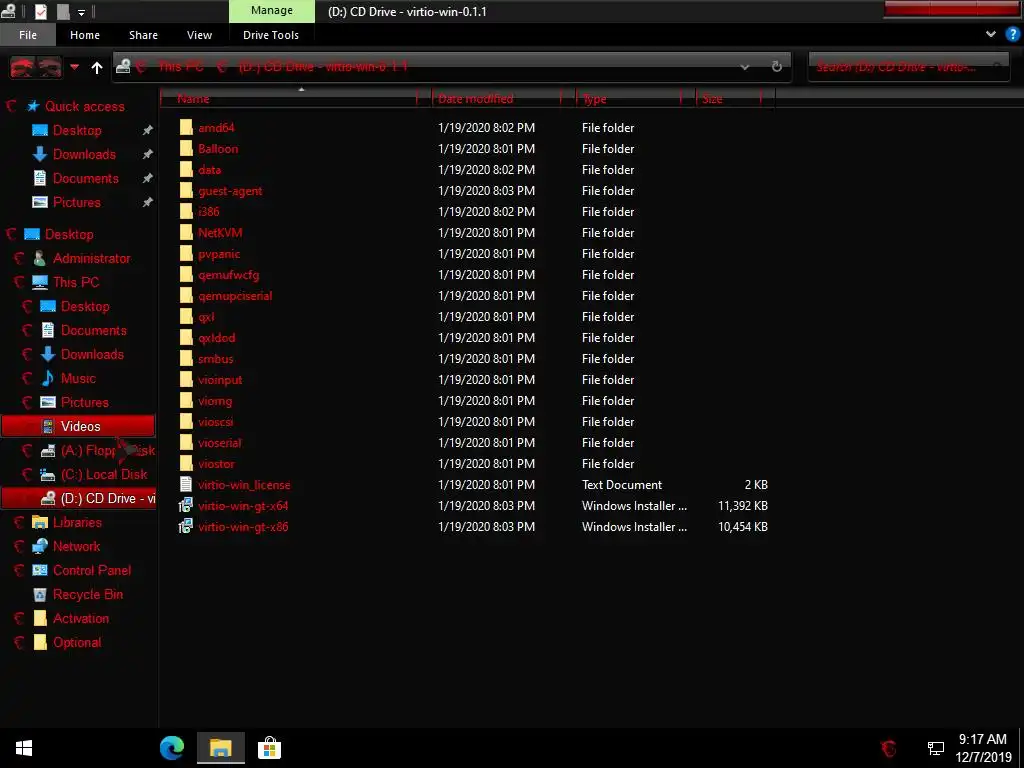The height and width of the screenshot is (768, 1024).
Task: Open Control Panel from navigation pane
Action: click(x=92, y=570)
